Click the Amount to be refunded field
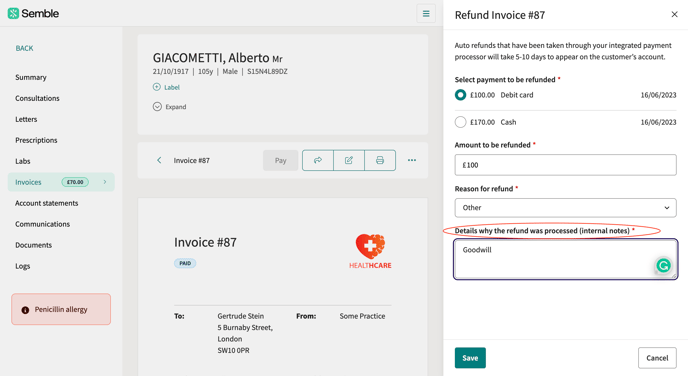The height and width of the screenshot is (376, 688). pos(565,165)
